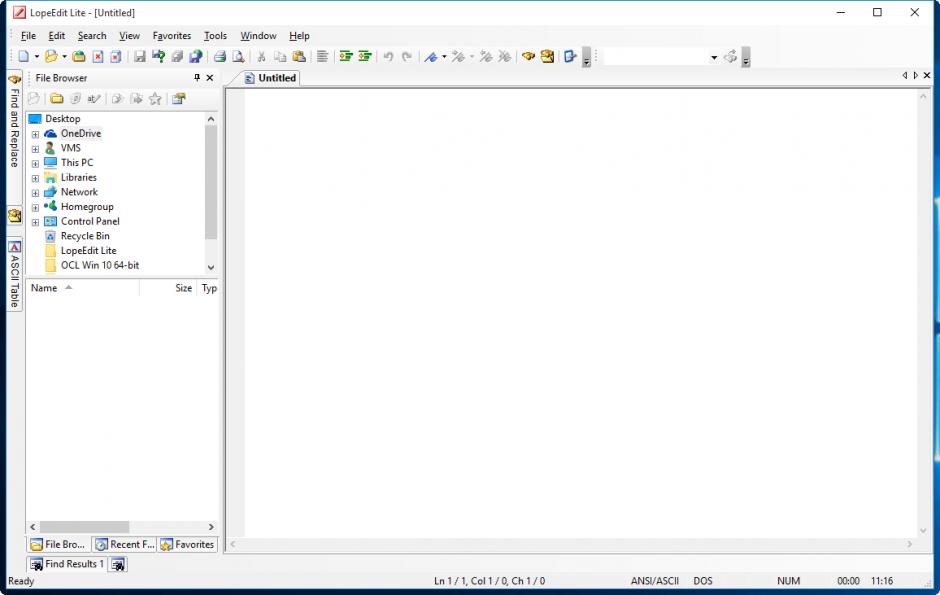Expand the Network tree node
Screen dimensions: 940x595
click(x=35, y=193)
